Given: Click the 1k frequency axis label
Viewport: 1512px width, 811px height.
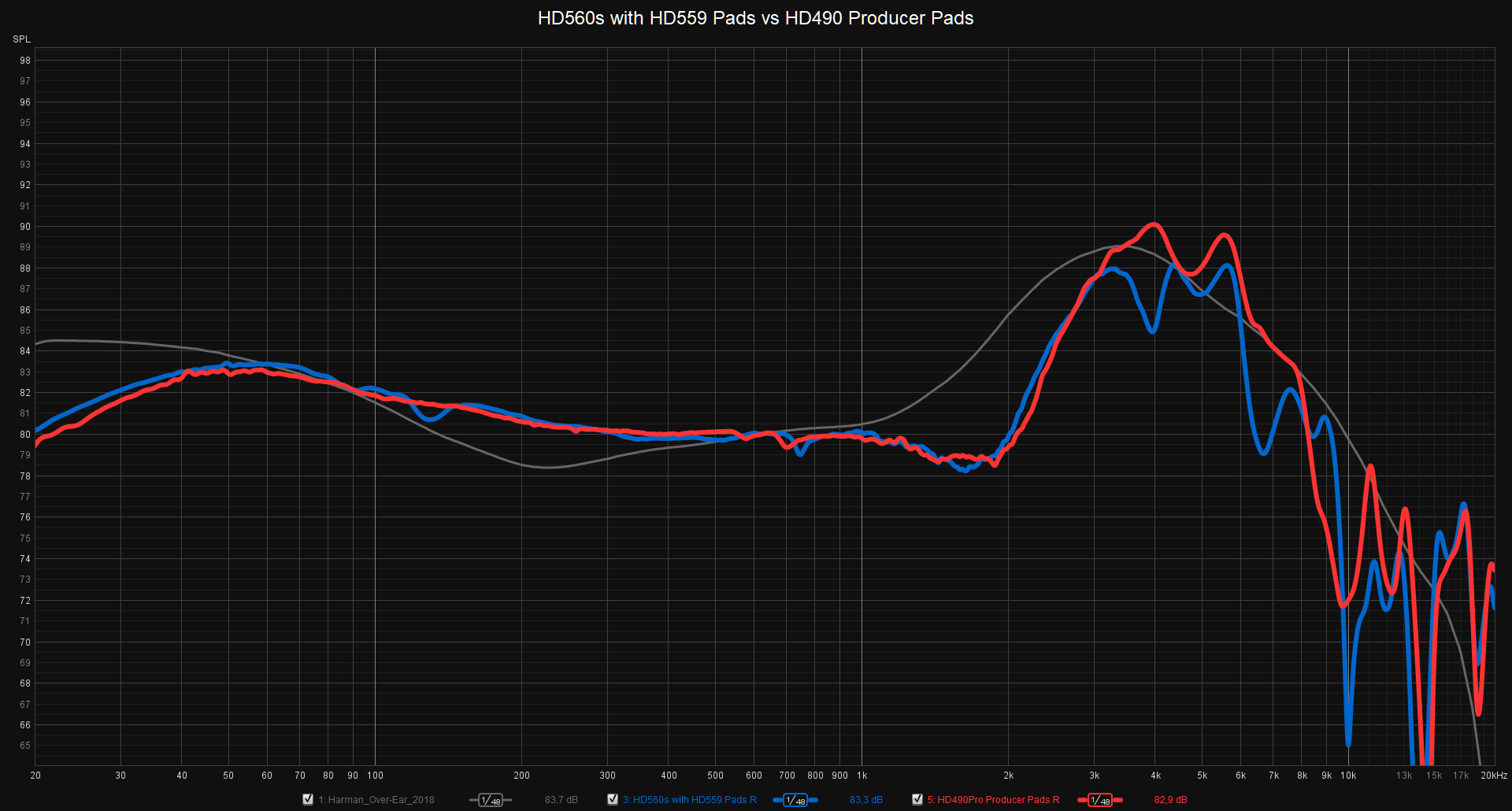Looking at the screenshot, I should [x=862, y=776].
